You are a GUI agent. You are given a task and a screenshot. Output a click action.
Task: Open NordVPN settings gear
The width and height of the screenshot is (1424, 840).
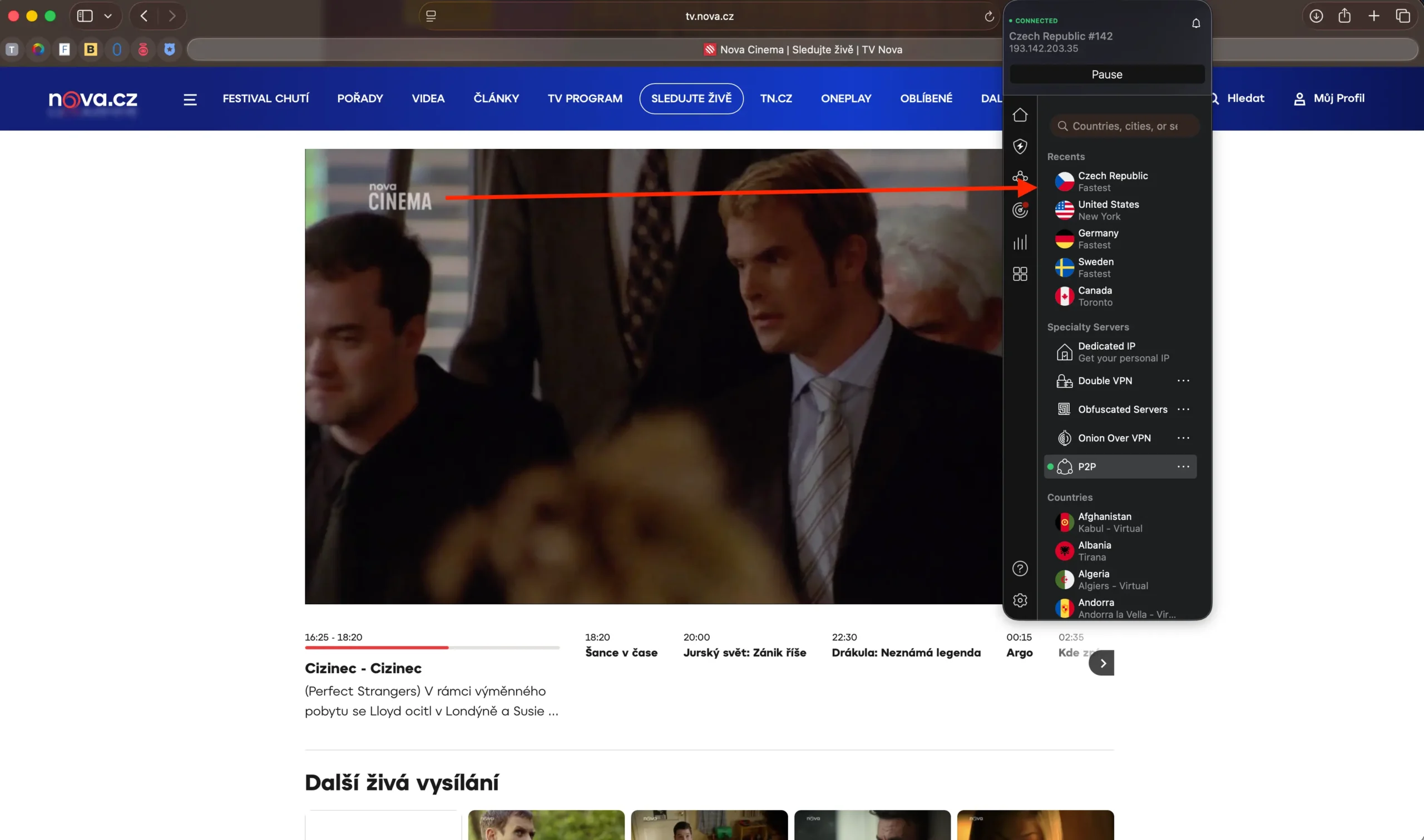click(x=1020, y=600)
